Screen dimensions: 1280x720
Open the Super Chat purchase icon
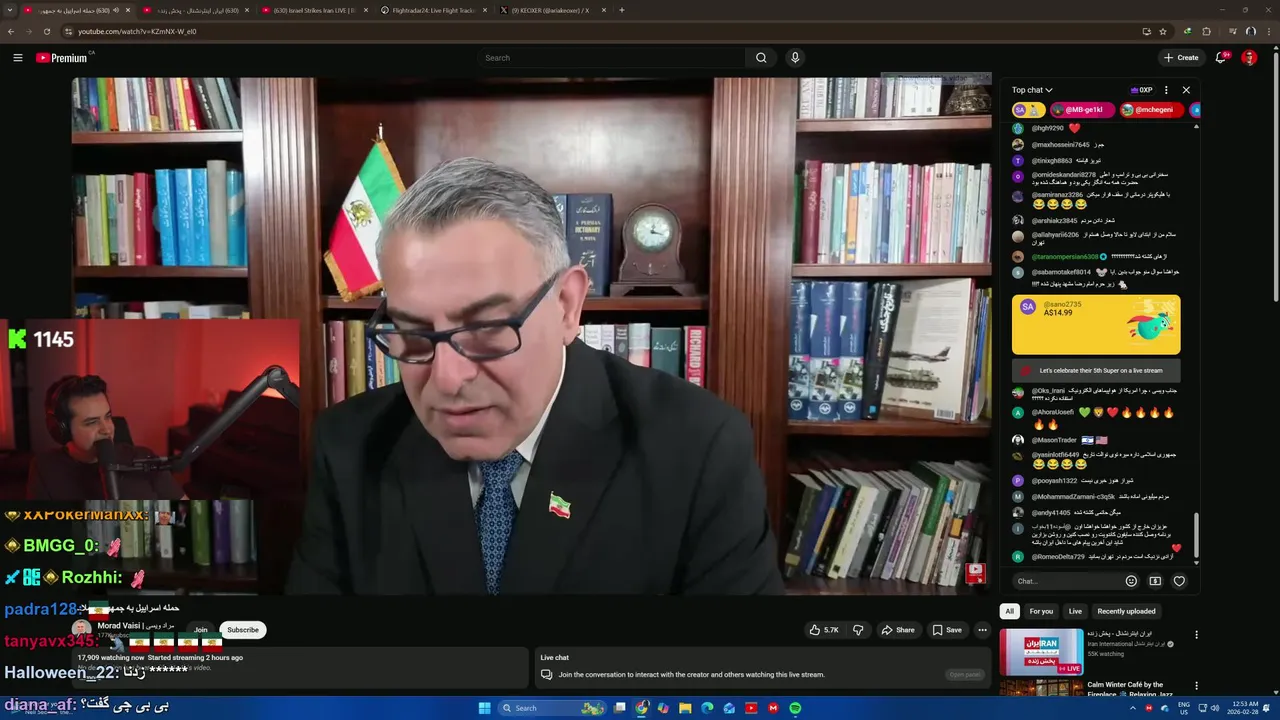point(1155,581)
